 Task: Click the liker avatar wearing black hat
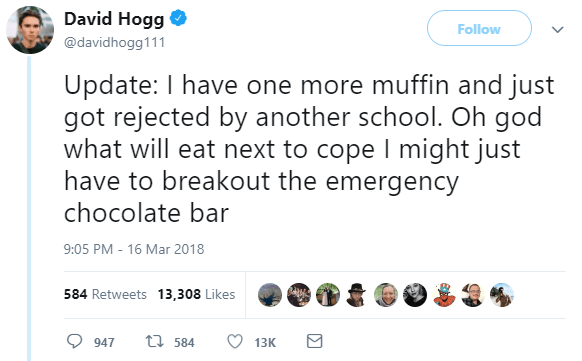pyautogui.click(x=357, y=295)
